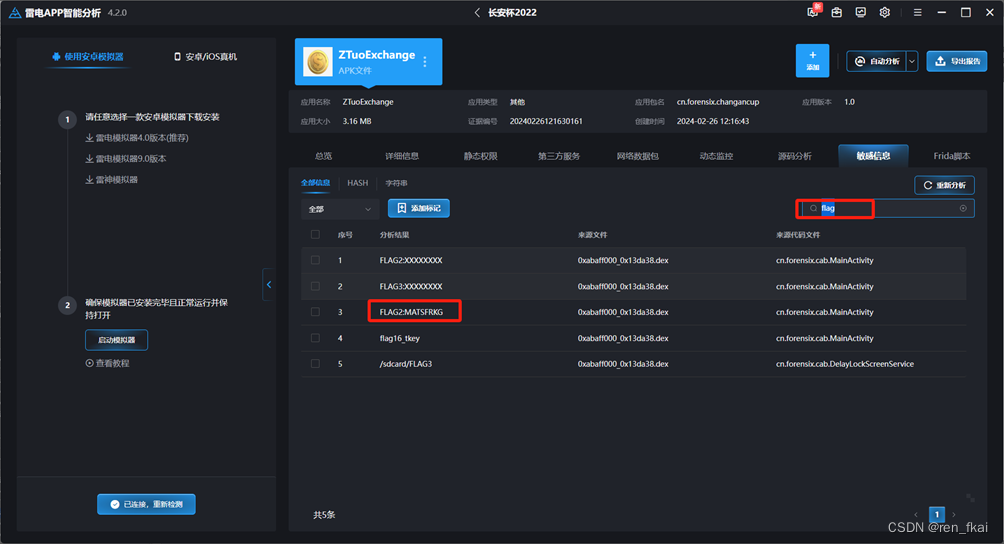Open the 源码分析 tab
The image size is (1004, 544).
(795, 156)
